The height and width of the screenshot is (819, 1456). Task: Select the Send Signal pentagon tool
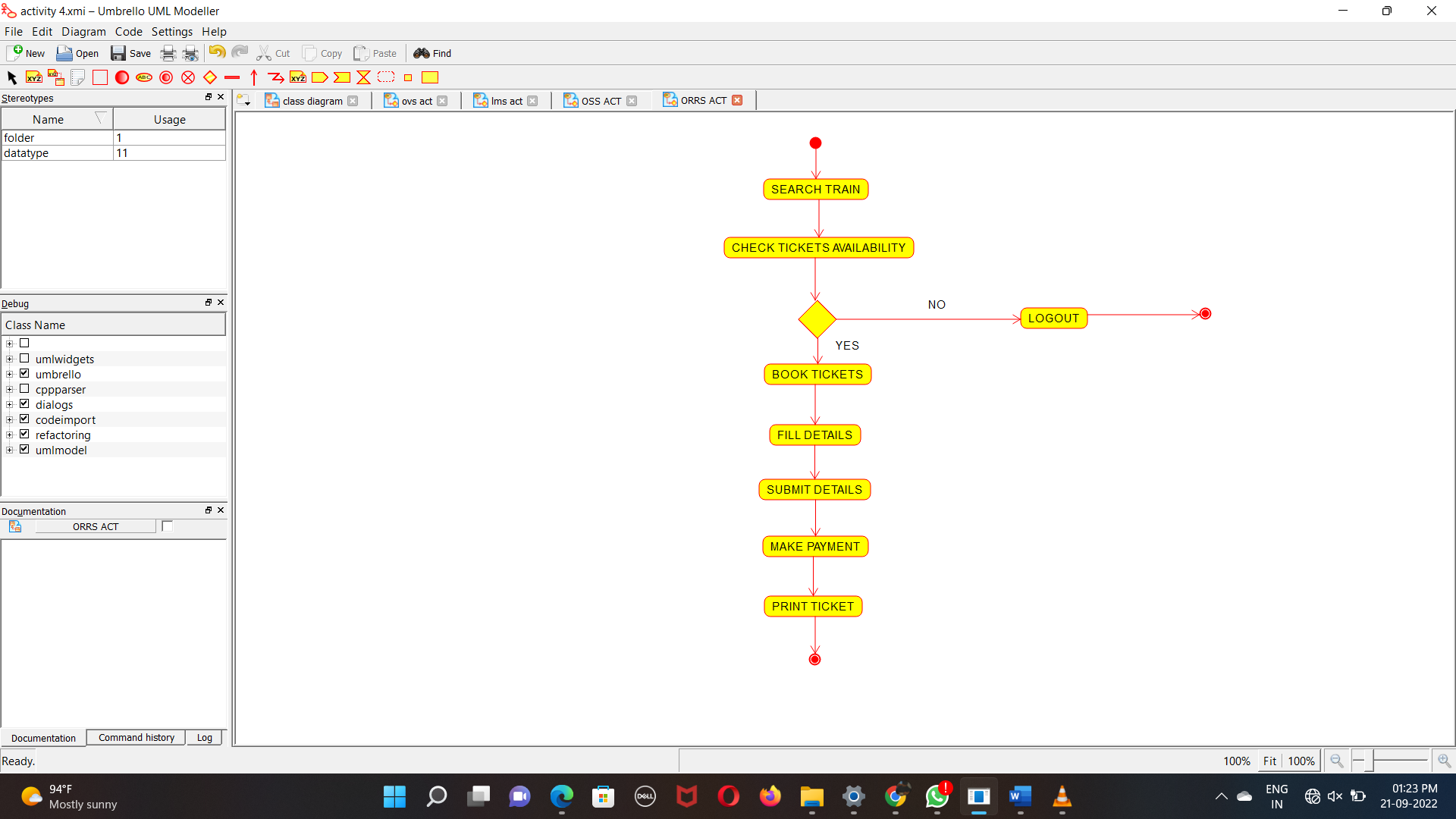point(320,77)
